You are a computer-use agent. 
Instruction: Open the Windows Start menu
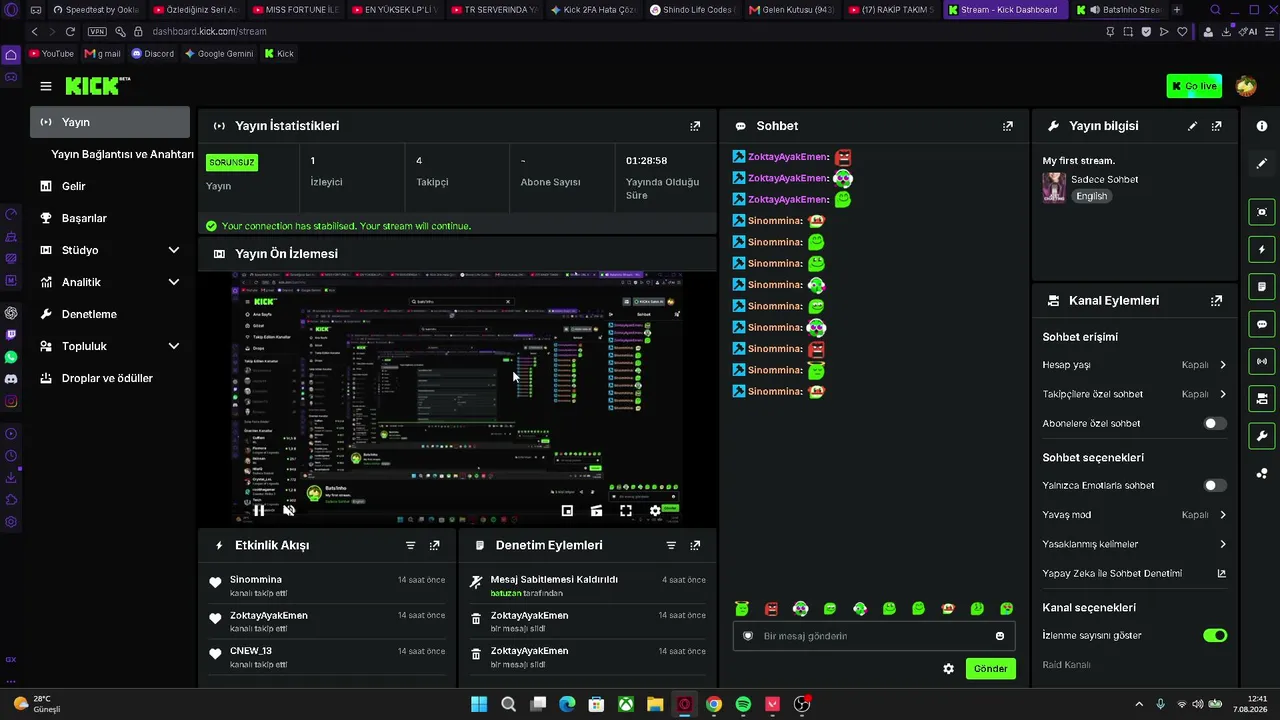coord(479,704)
